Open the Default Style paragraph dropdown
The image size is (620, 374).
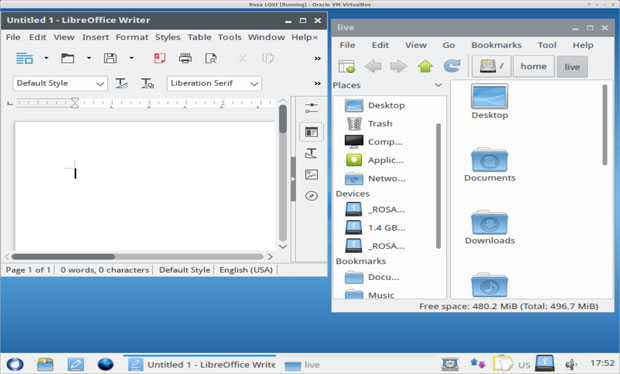pyautogui.click(x=60, y=83)
